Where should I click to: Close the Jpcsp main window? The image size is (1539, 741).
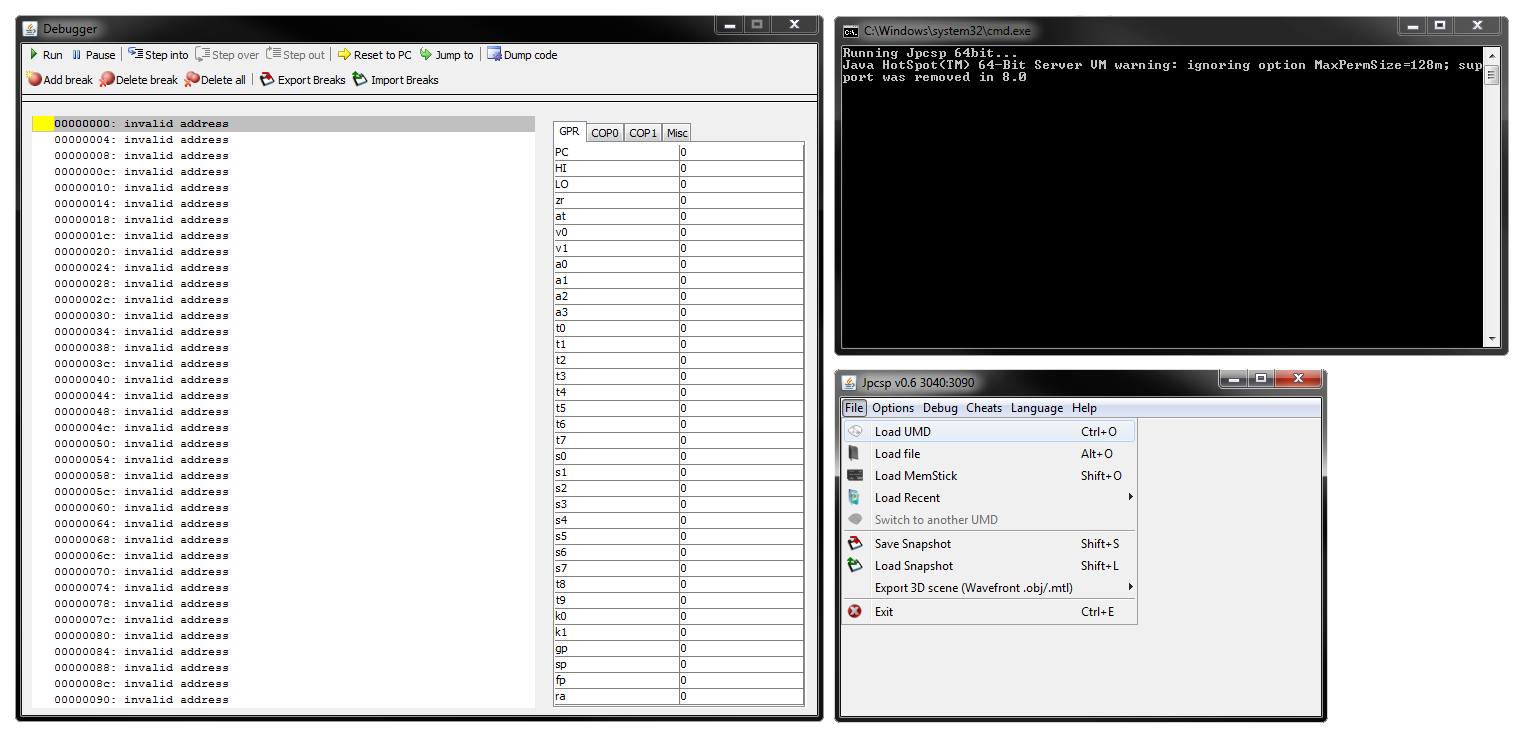click(1299, 378)
